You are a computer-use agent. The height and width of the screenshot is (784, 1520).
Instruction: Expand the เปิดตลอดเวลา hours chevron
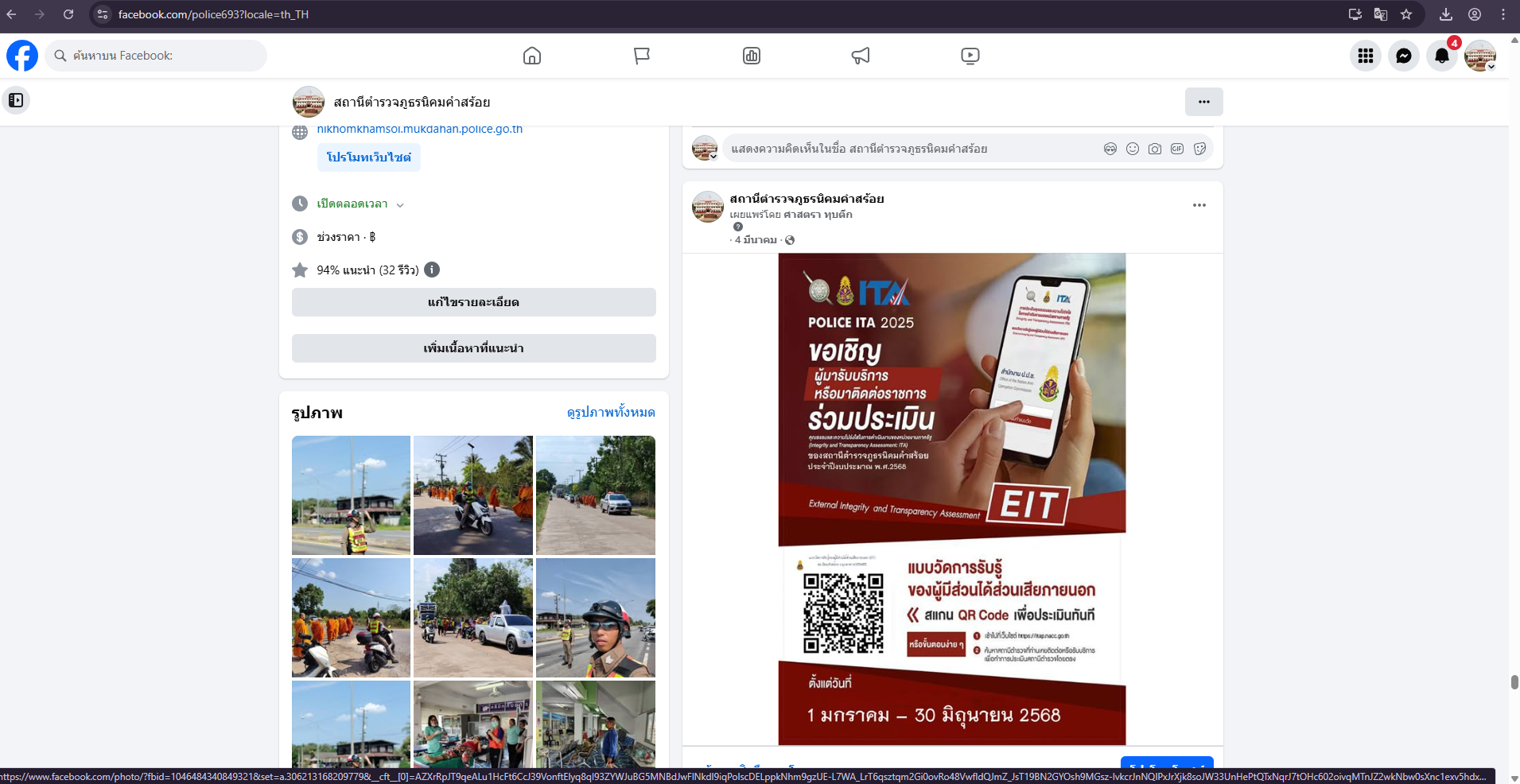click(x=400, y=204)
